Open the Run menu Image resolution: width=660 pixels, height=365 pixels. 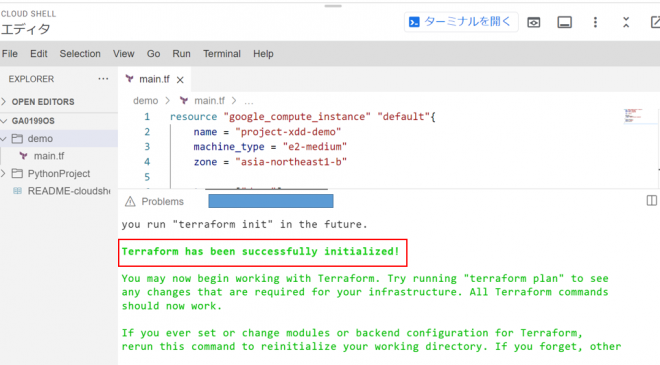tap(181, 54)
